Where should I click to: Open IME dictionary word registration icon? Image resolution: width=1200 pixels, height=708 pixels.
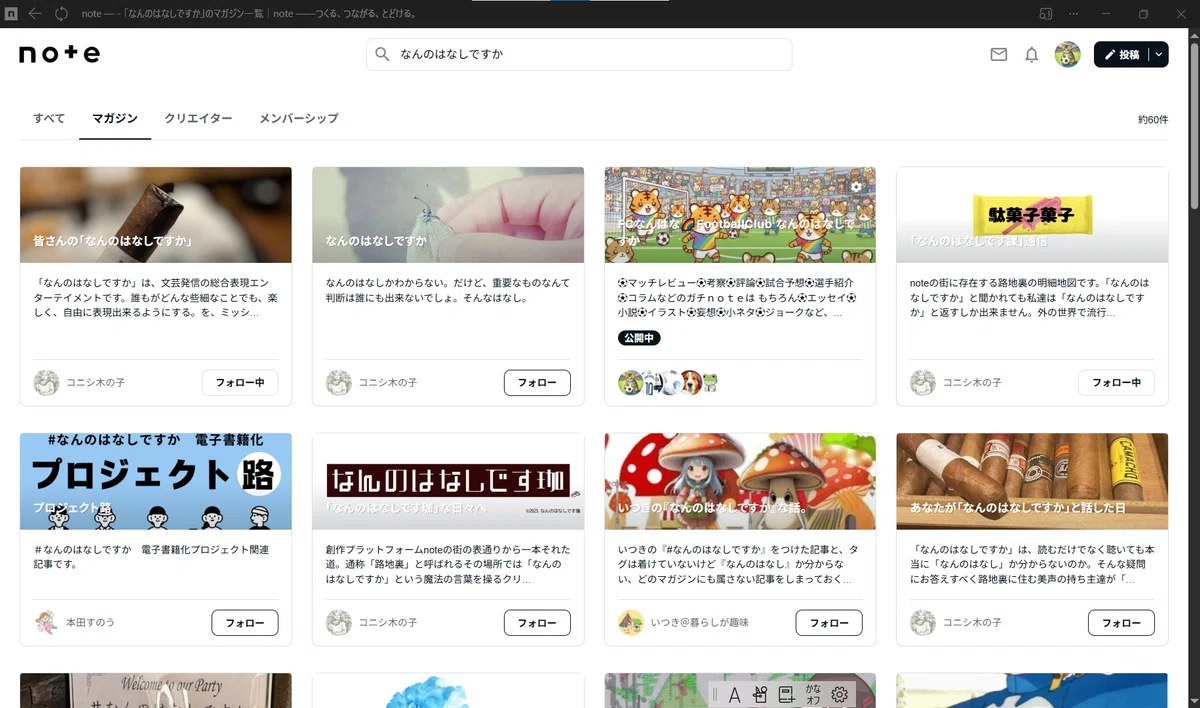(x=786, y=694)
